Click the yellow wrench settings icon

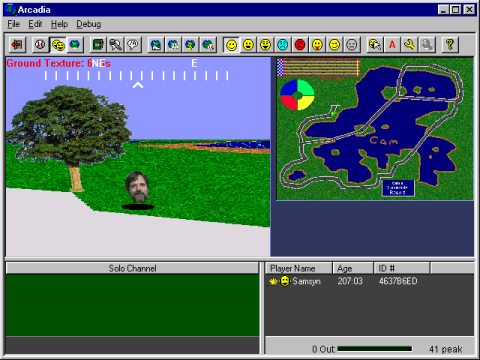pyautogui.click(x=409, y=45)
